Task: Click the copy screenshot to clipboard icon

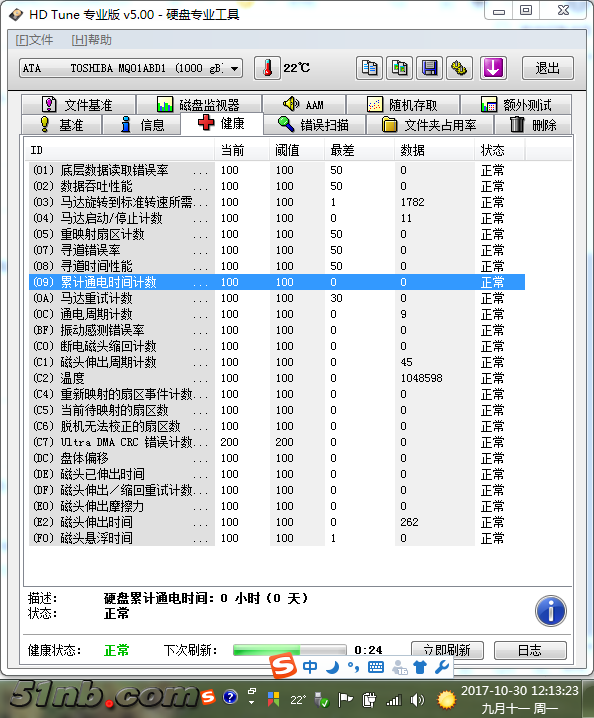Action: point(399,68)
